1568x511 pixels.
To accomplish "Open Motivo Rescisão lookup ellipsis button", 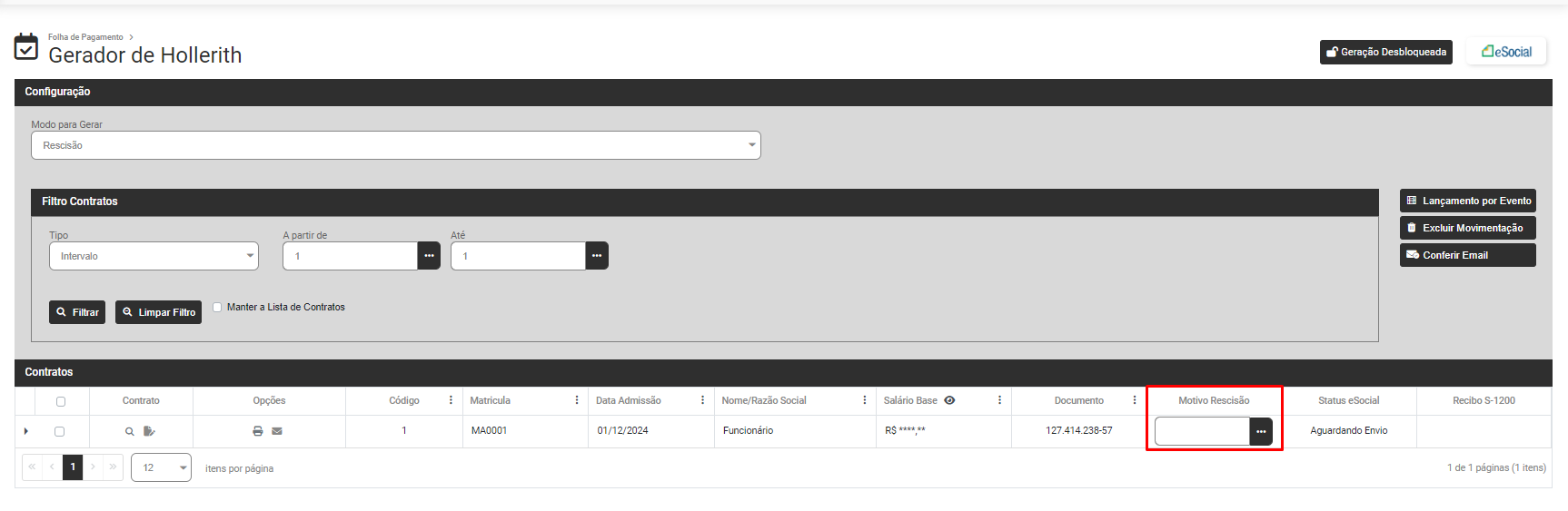I will pos(1261,432).
